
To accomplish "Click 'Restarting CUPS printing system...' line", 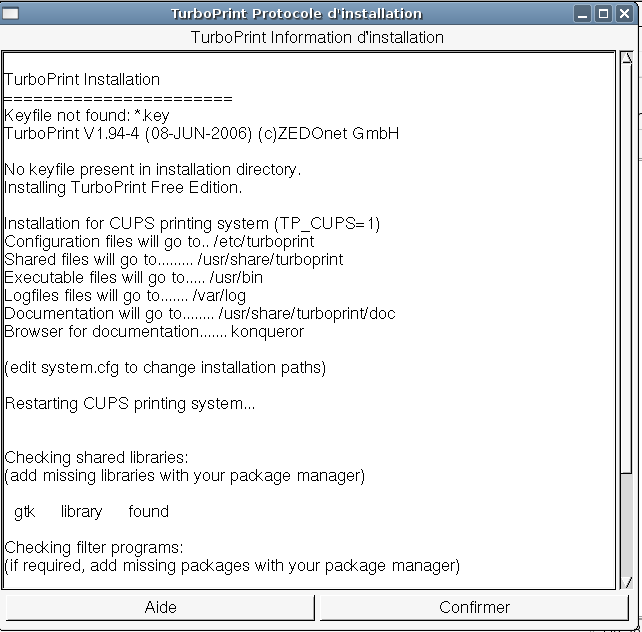I will [x=130, y=404].
